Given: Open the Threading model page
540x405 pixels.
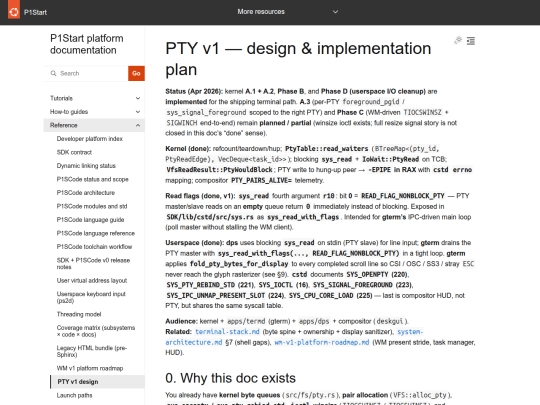Looking at the screenshot, I should (x=79, y=314).
